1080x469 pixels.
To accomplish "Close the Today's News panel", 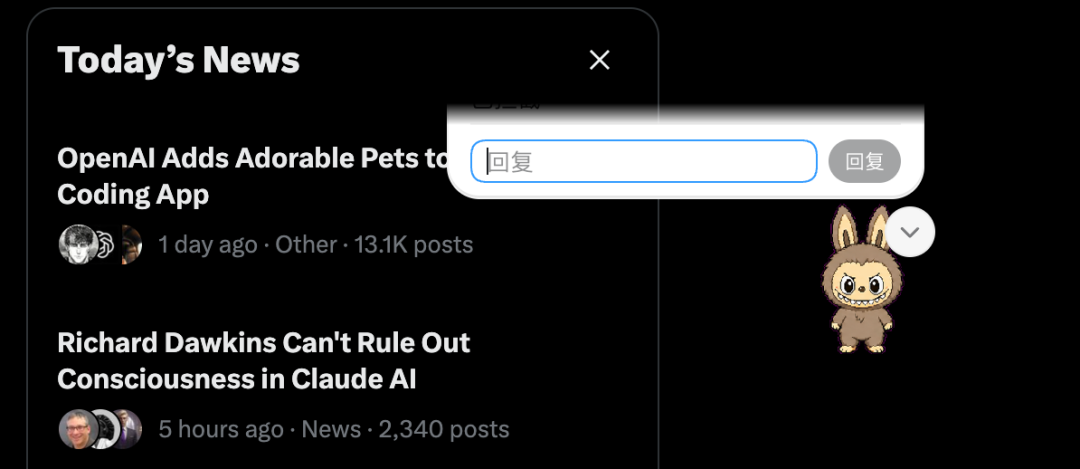I will click(x=599, y=61).
